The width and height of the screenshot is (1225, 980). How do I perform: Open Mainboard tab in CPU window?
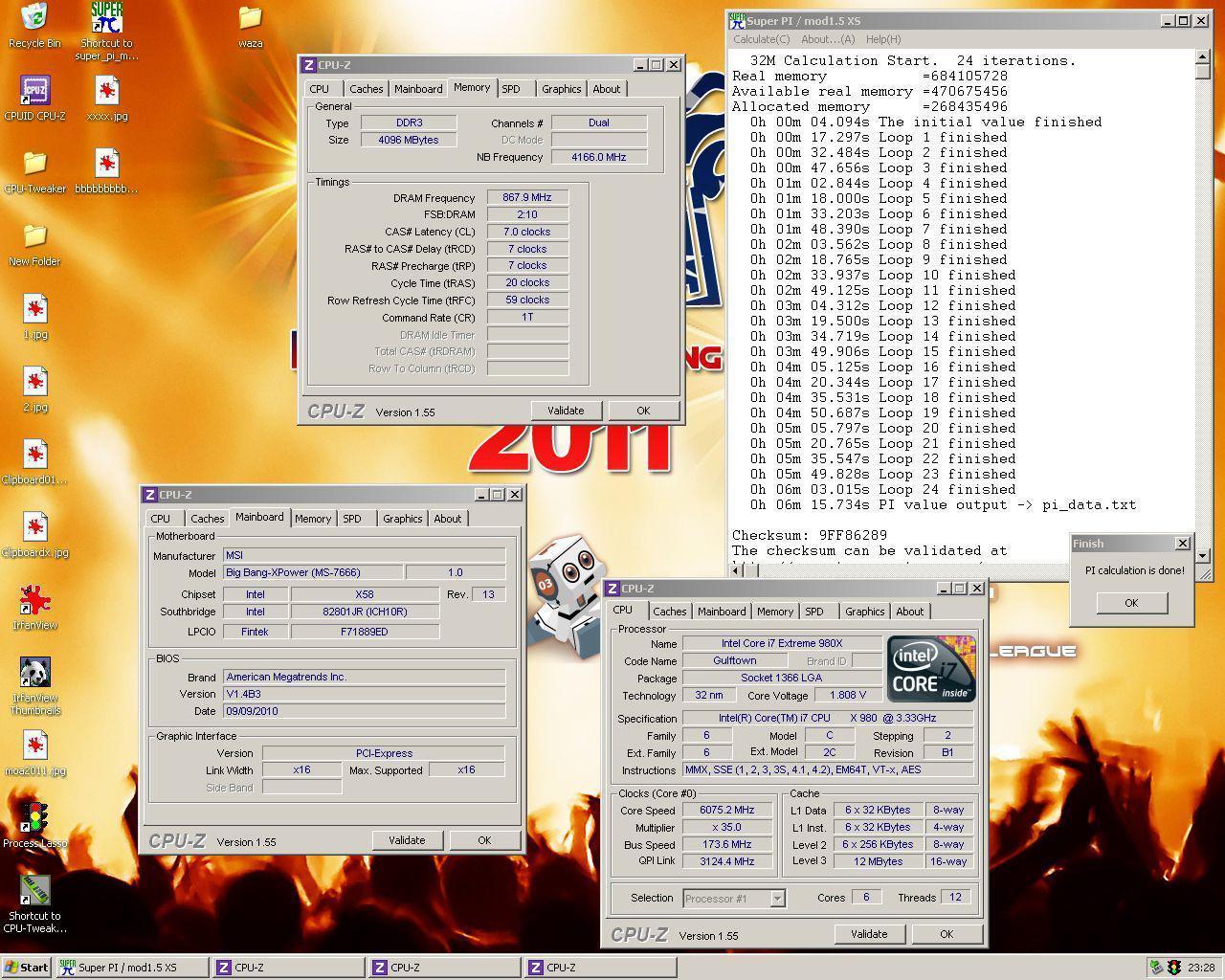tap(722, 612)
